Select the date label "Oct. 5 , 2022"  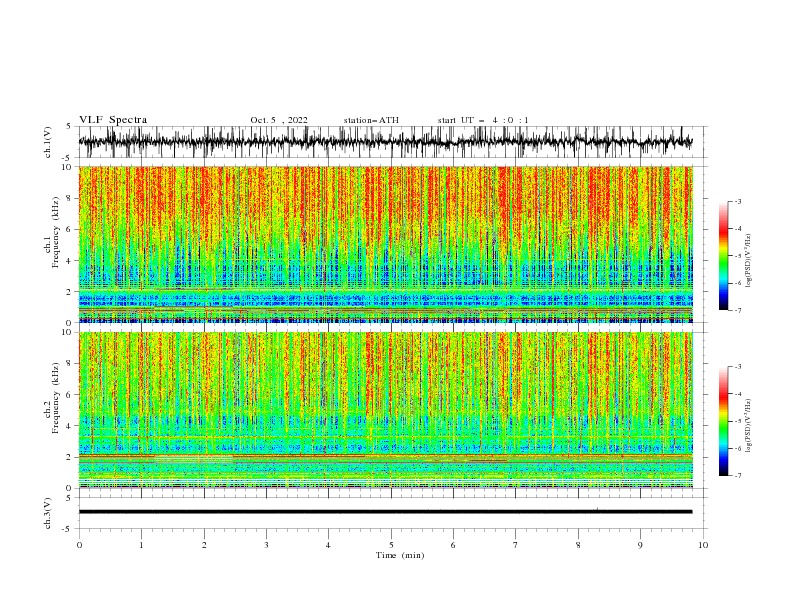[279, 120]
